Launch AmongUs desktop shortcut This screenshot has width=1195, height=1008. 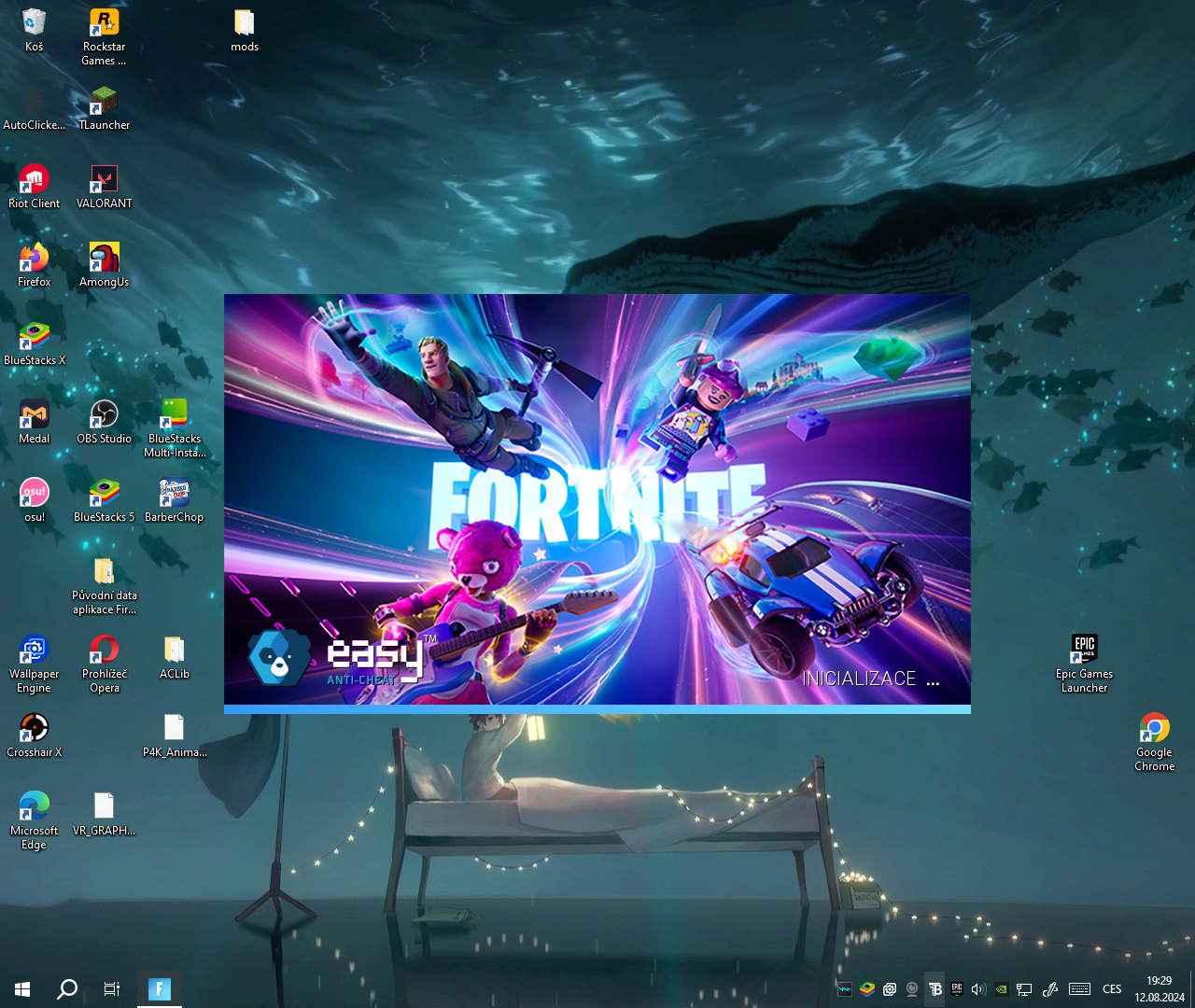pyautogui.click(x=104, y=265)
